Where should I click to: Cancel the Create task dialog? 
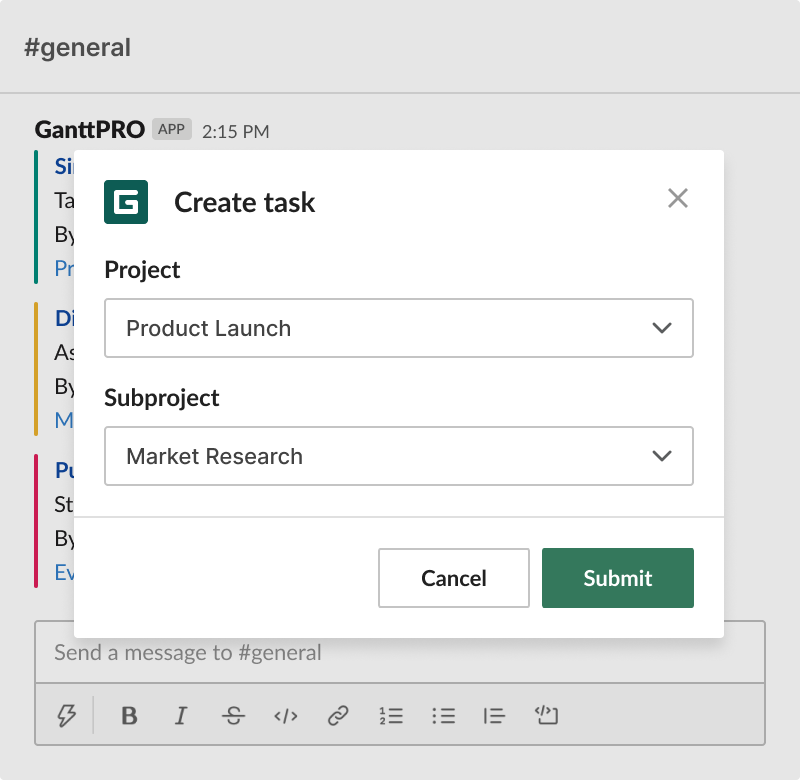coord(453,578)
